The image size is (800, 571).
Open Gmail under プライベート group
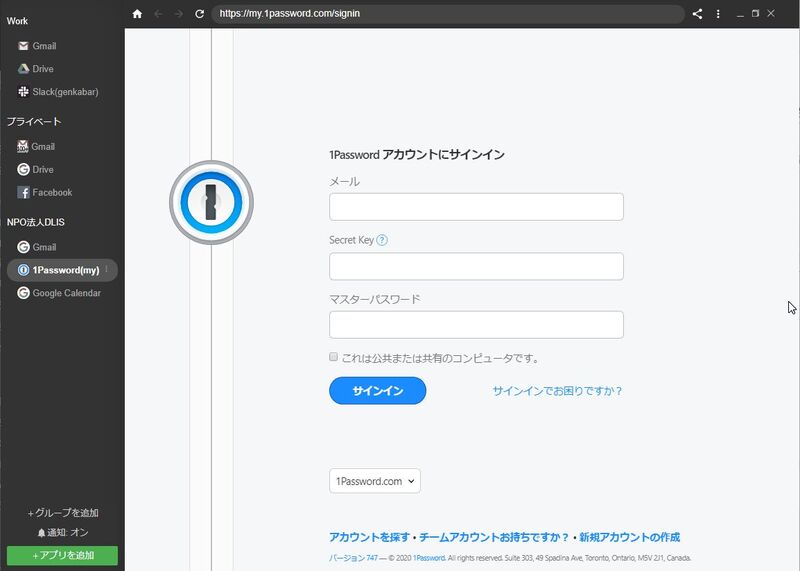point(36,146)
